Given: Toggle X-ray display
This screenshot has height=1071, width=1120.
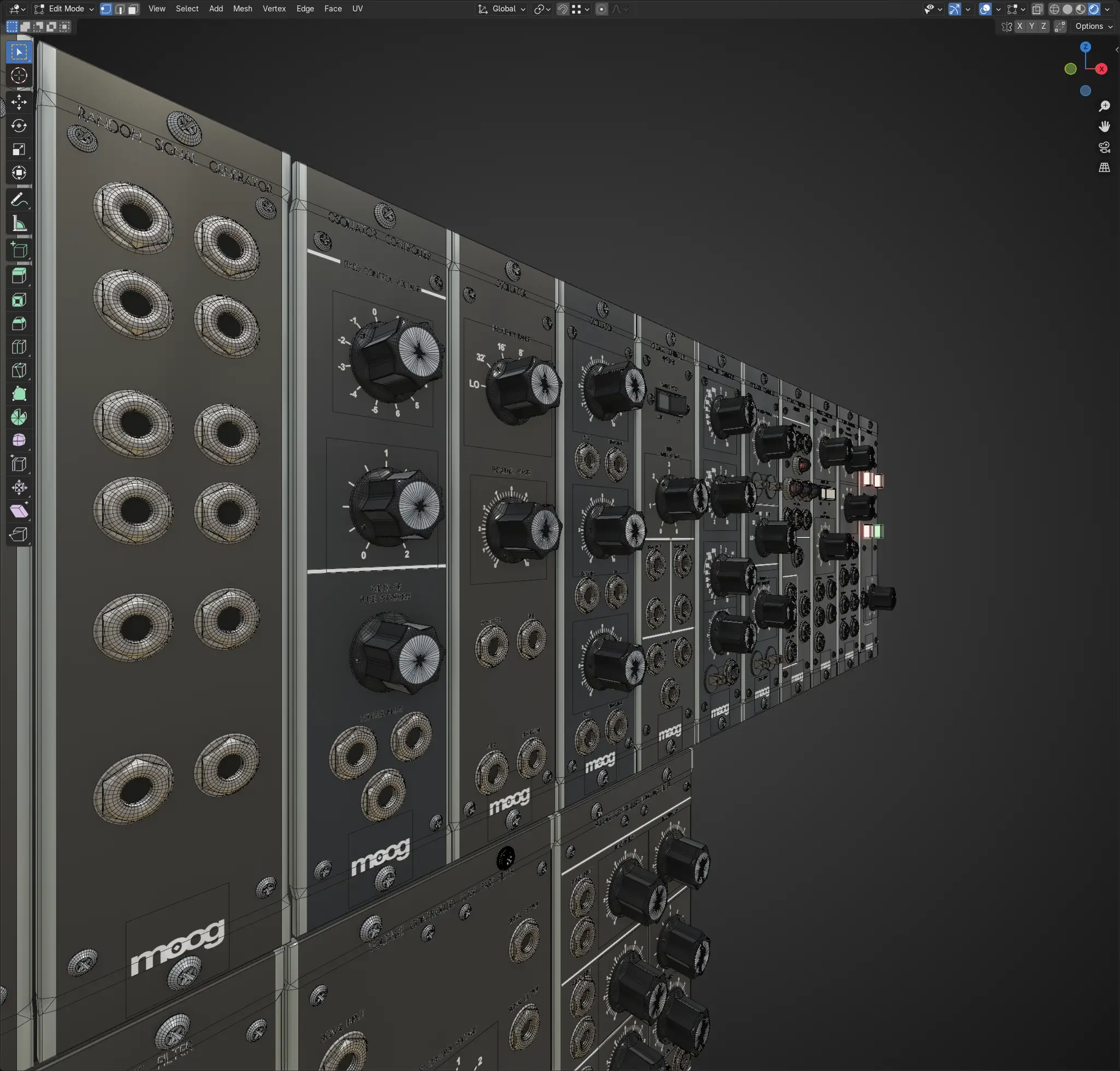Looking at the screenshot, I should coord(1037,9).
